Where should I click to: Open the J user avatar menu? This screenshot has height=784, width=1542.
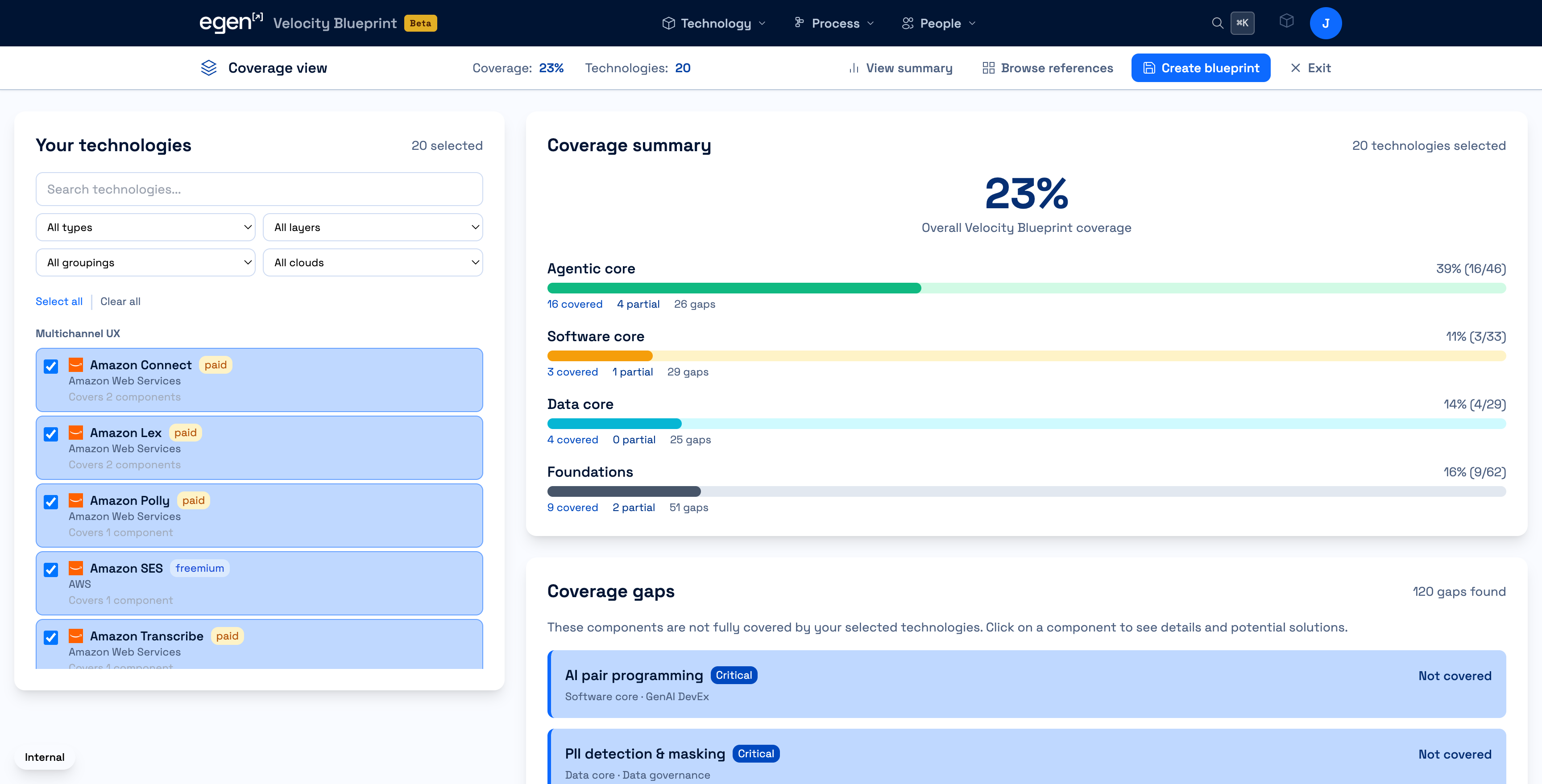(1325, 23)
